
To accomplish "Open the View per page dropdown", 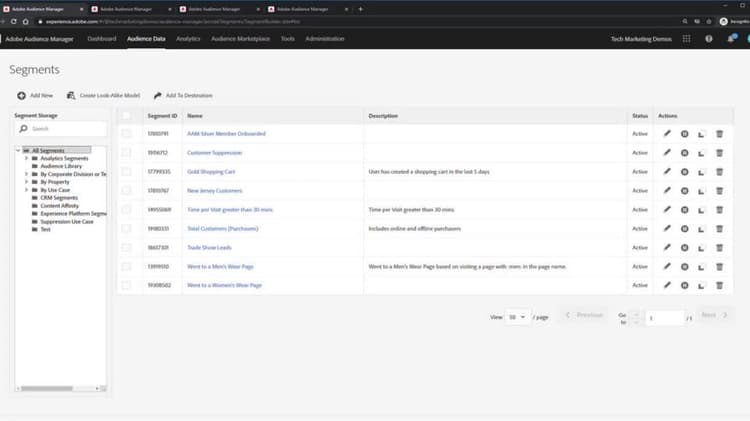I will (x=517, y=317).
